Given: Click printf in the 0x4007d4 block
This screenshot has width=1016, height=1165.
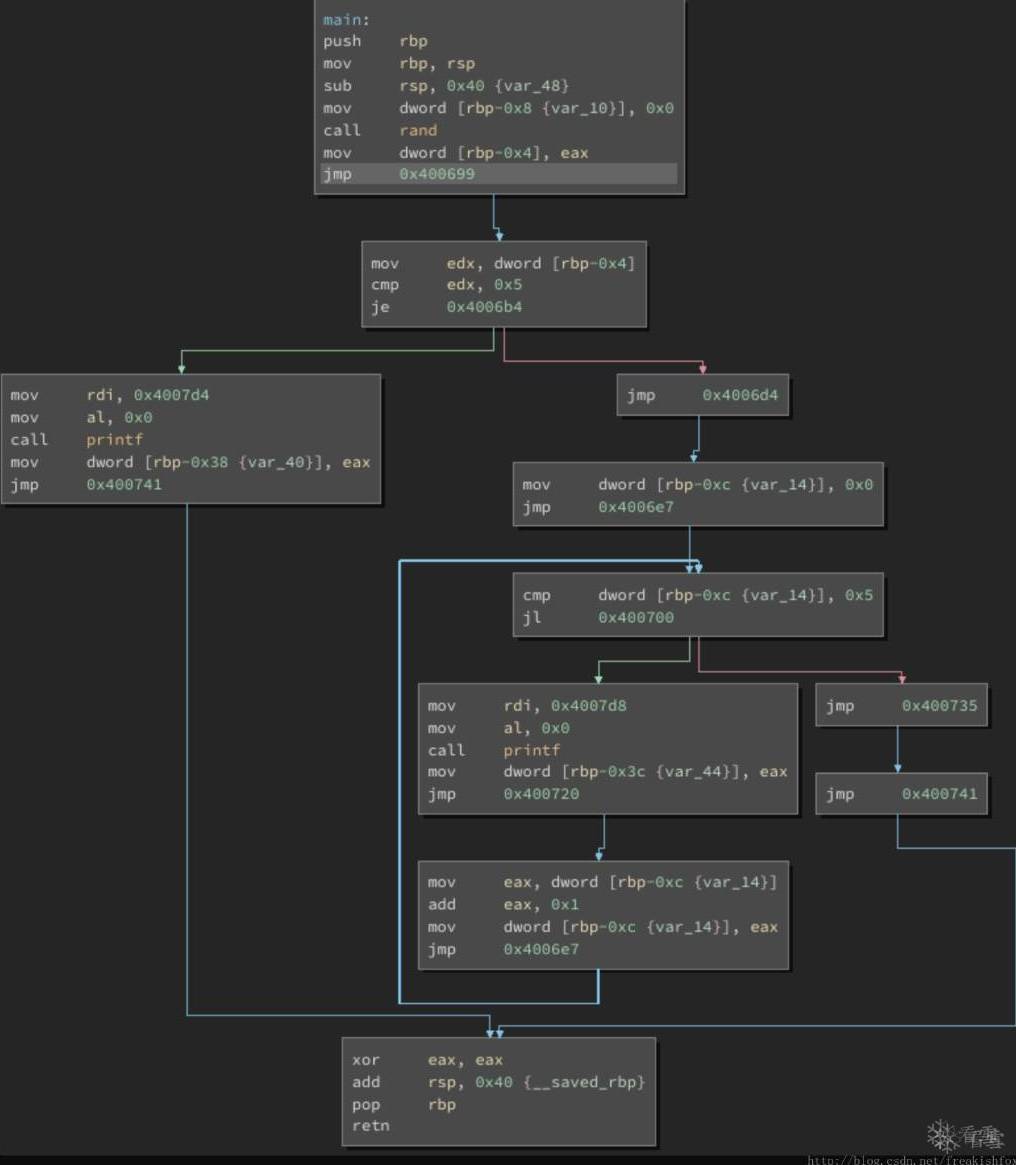Looking at the screenshot, I should 115,440.
